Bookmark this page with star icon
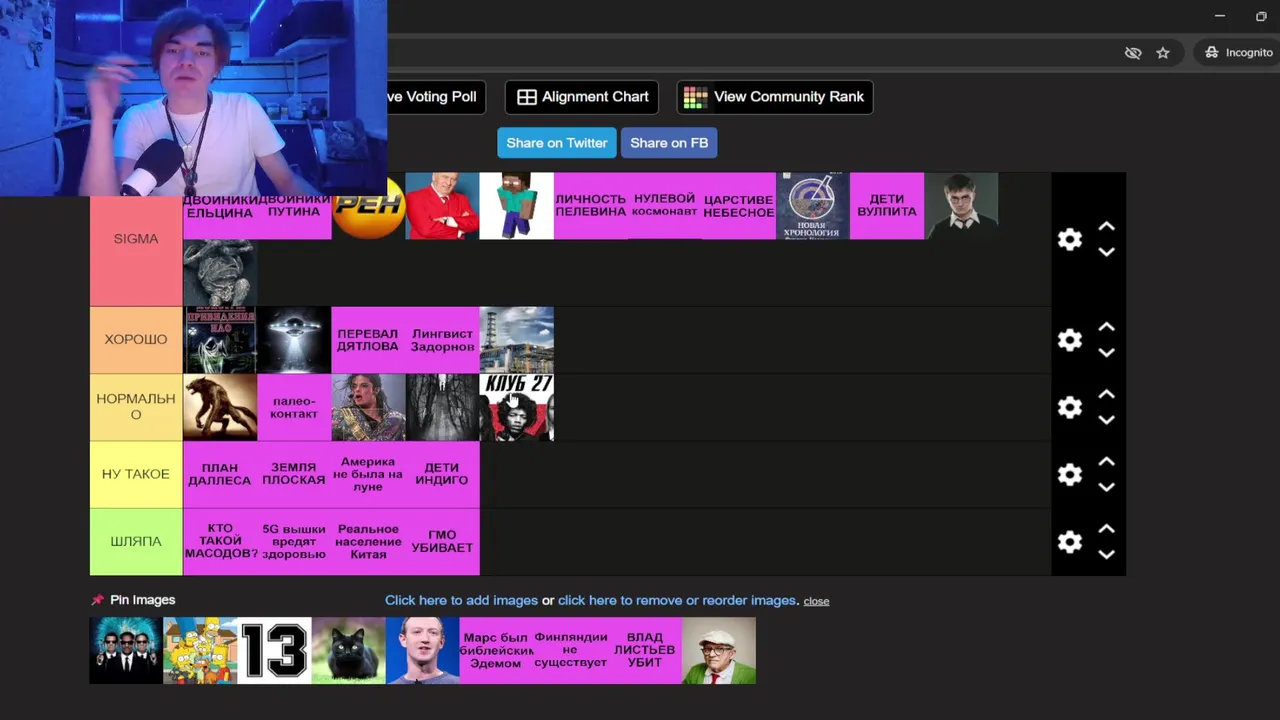Viewport: 1280px width, 720px height. tap(1163, 53)
